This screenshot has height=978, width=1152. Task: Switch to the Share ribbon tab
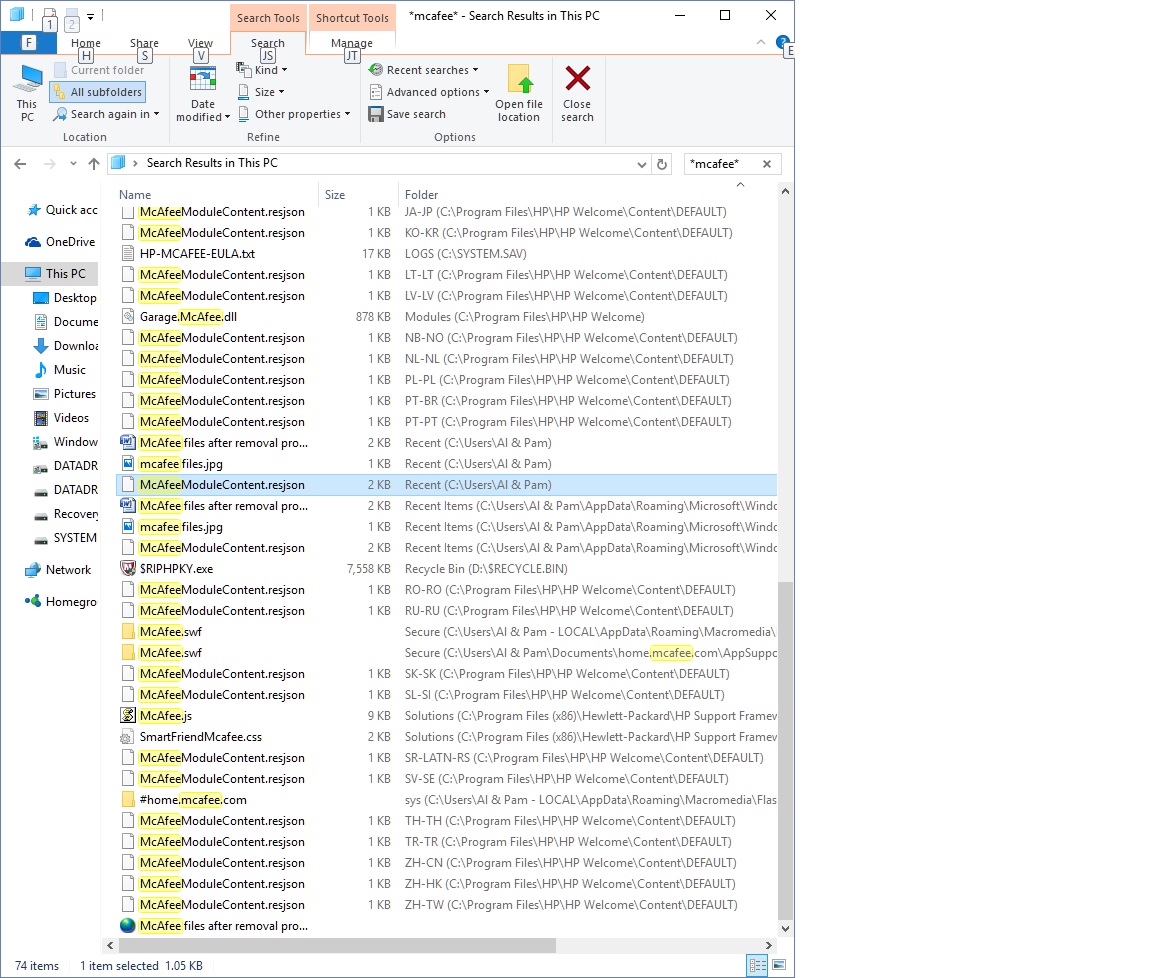point(144,43)
